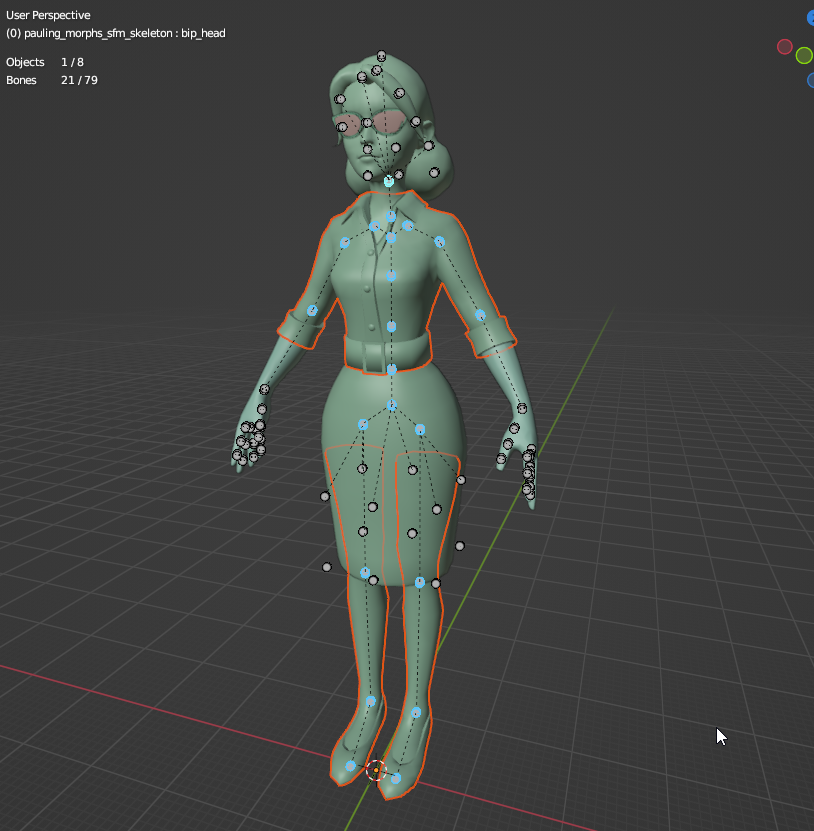Click the 3D cursor at the feet
This screenshot has height=831, width=814.
click(x=376, y=770)
